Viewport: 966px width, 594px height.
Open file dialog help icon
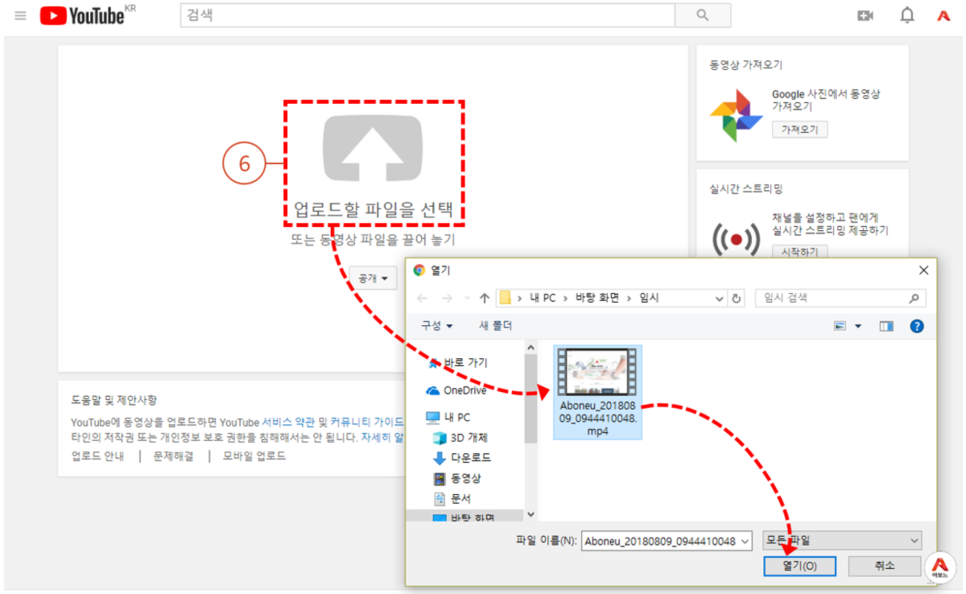(917, 326)
